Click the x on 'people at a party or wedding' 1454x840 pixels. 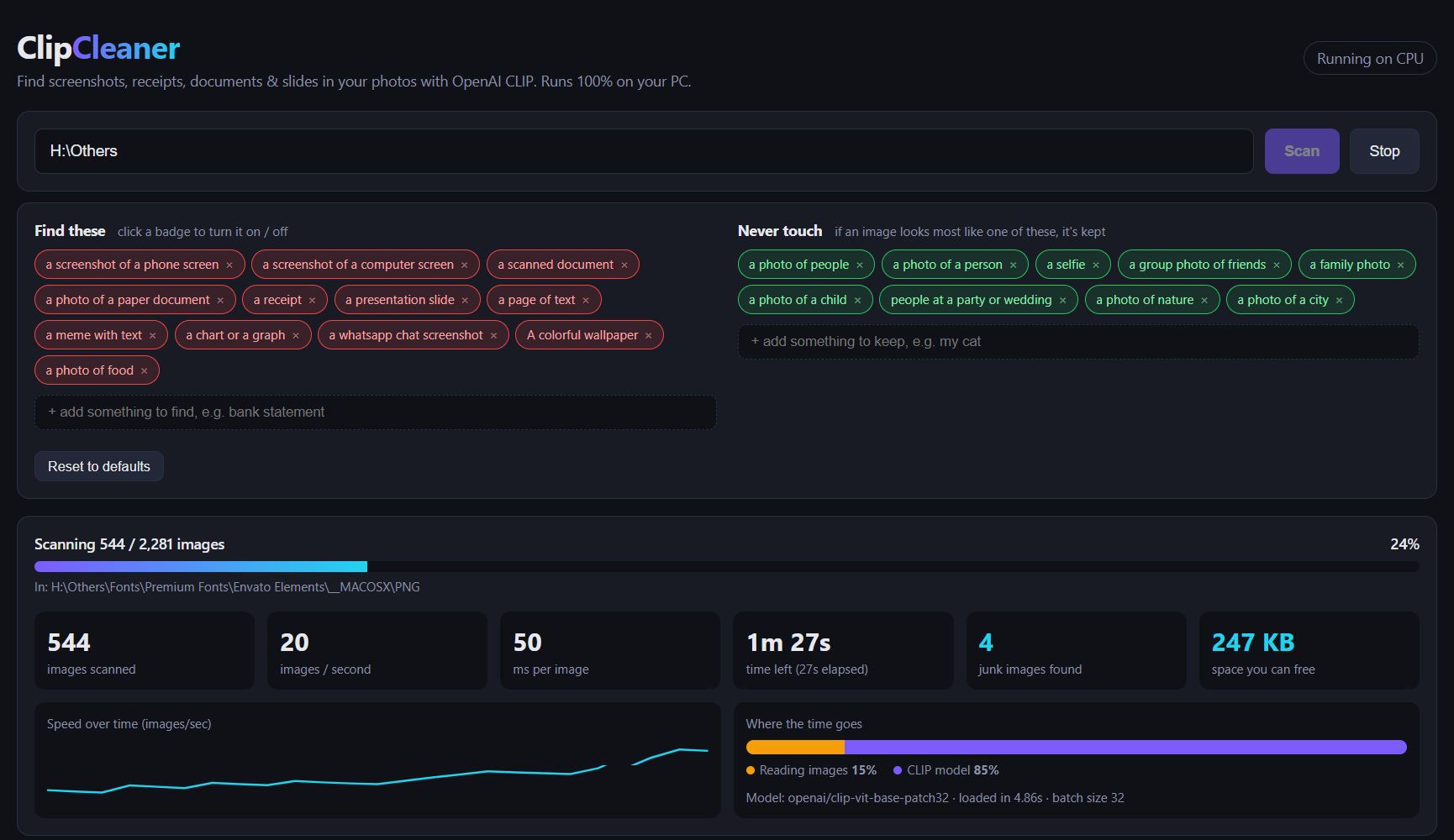(x=1063, y=301)
